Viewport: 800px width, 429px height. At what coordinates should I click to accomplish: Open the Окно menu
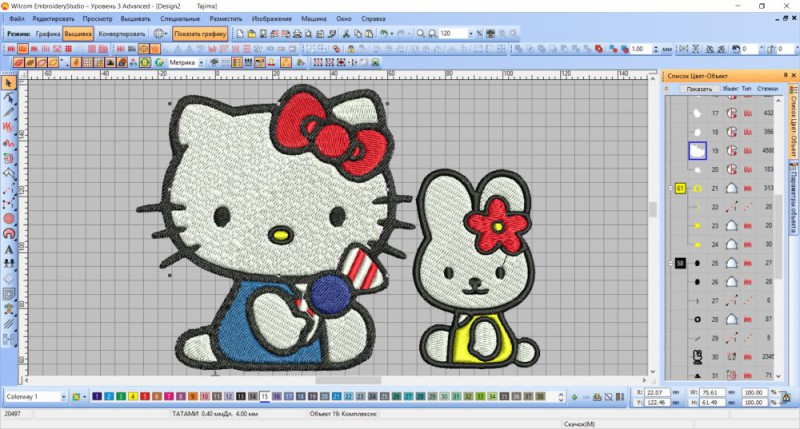(x=343, y=19)
